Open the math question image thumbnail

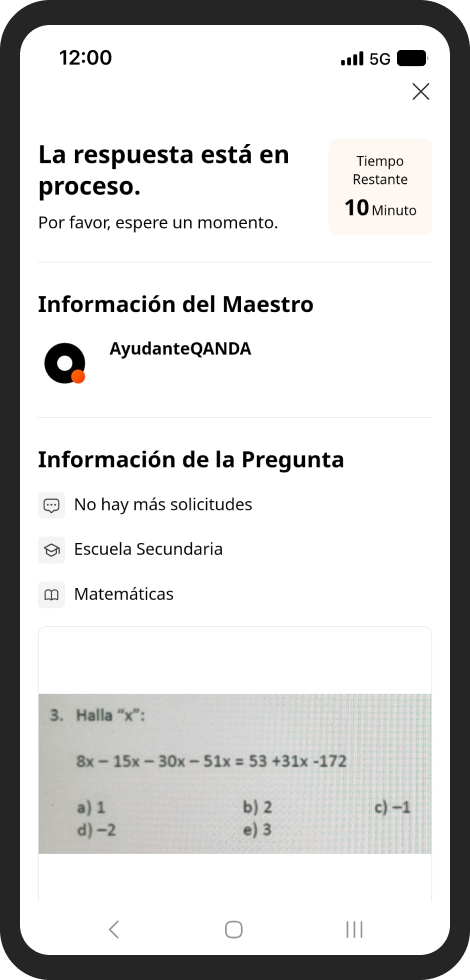click(235, 774)
